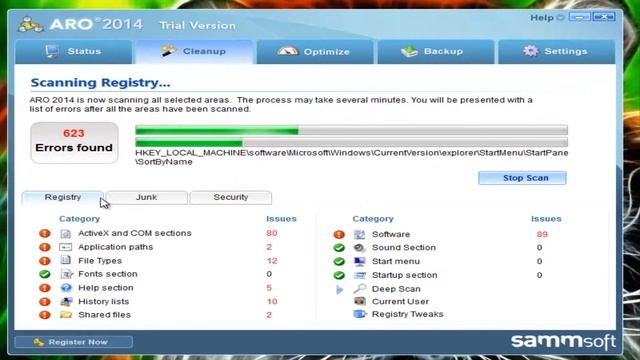Go to the Backup tab

pos(436,51)
